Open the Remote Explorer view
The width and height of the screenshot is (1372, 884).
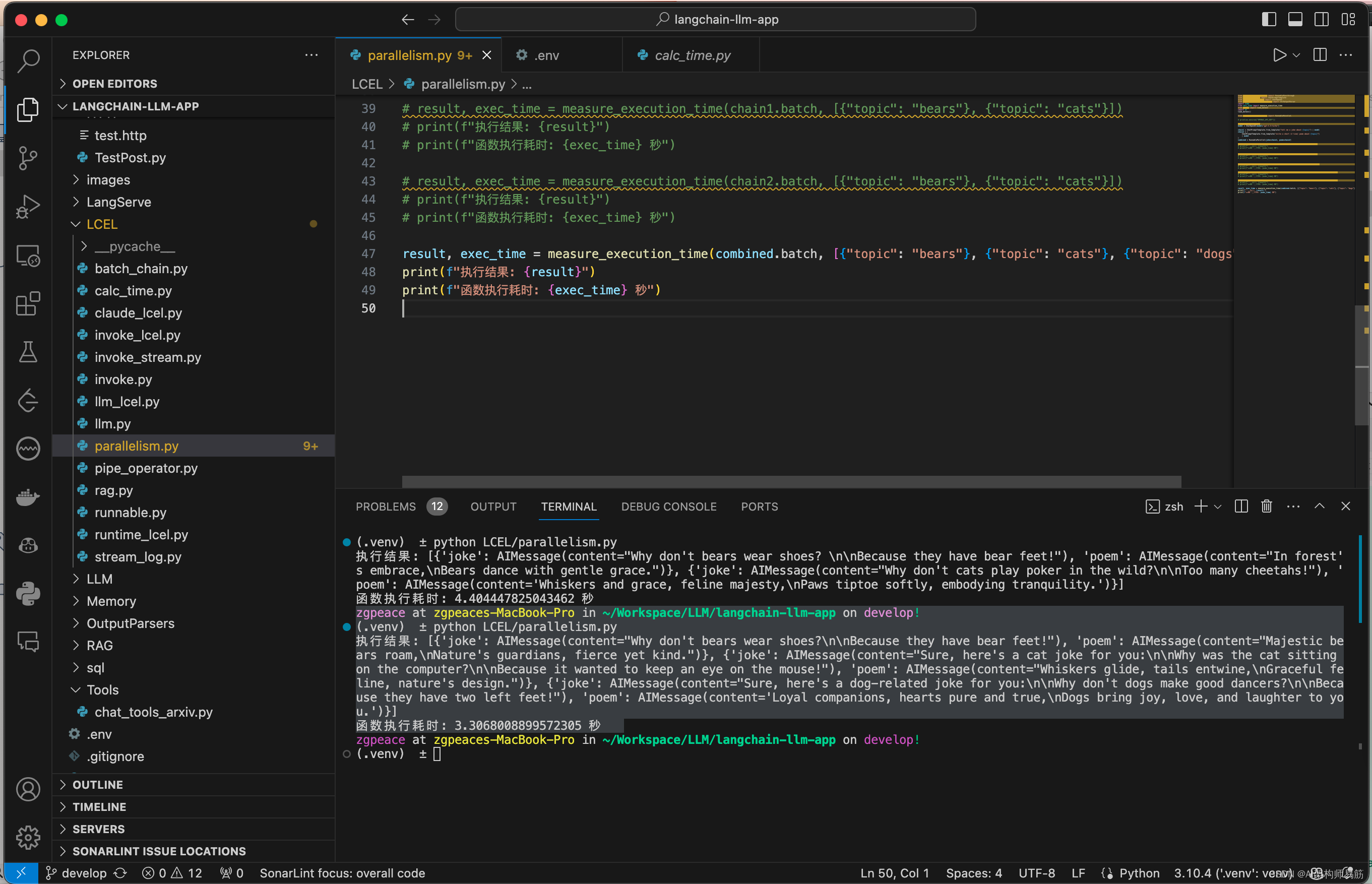tap(28, 256)
